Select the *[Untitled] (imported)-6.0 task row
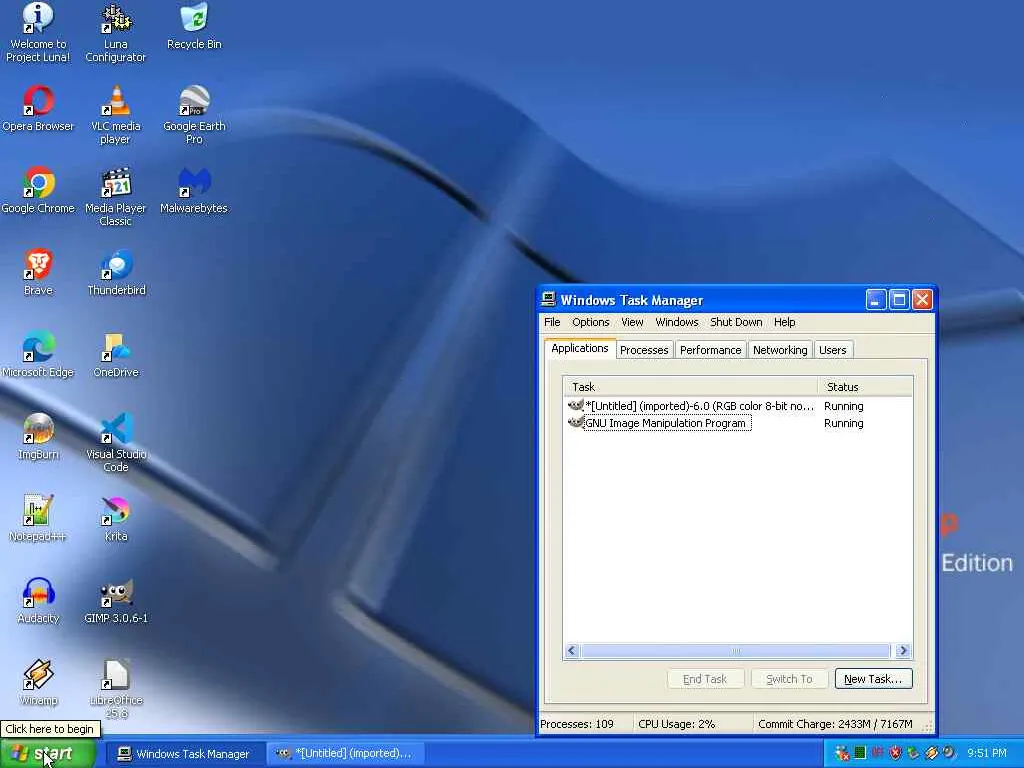This screenshot has width=1024, height=768. pos(738,406)
